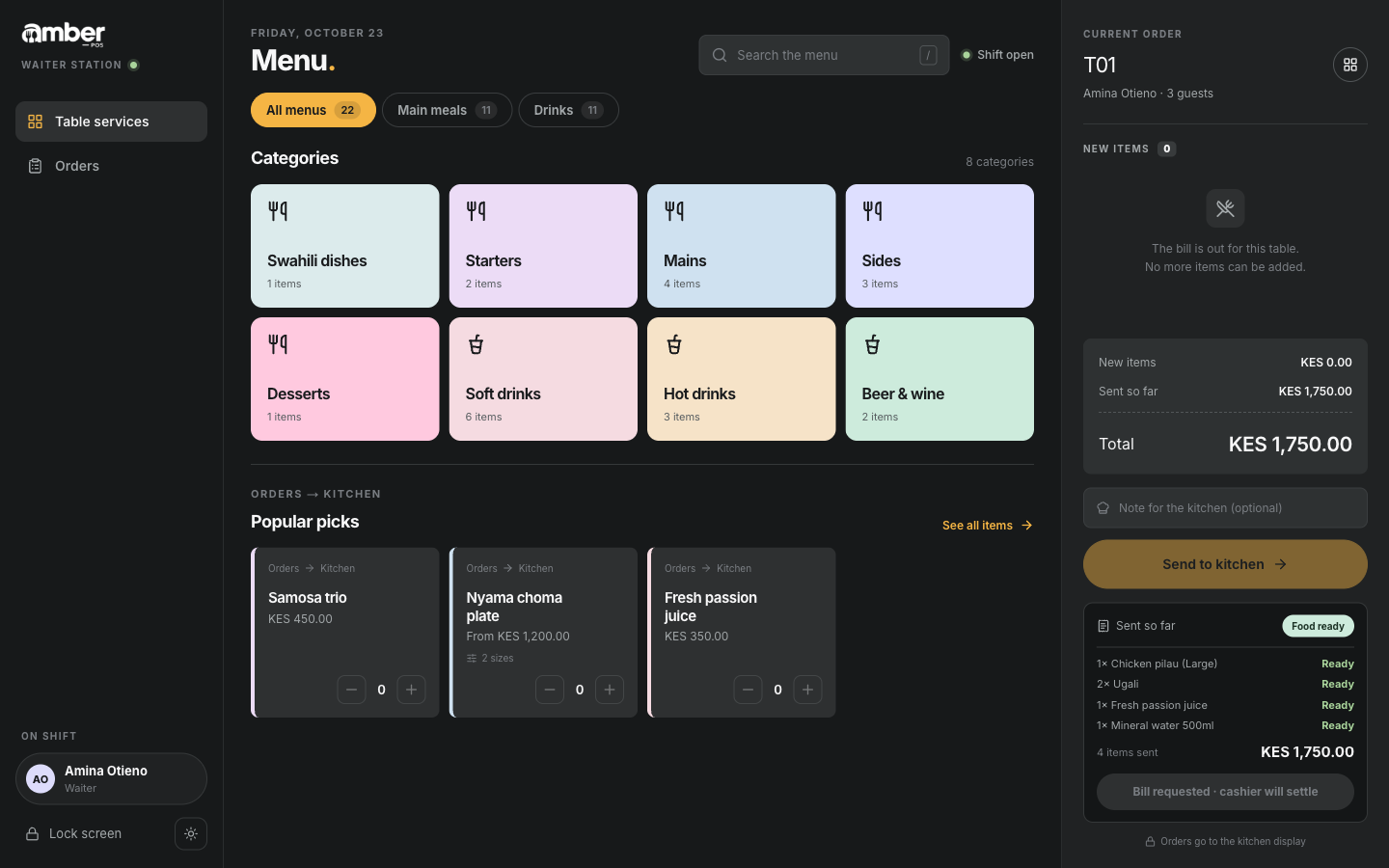1389x868 pixels.
Task: Select the Samosa trio item name
Action: pyautogui.click(x=308, y=598)
